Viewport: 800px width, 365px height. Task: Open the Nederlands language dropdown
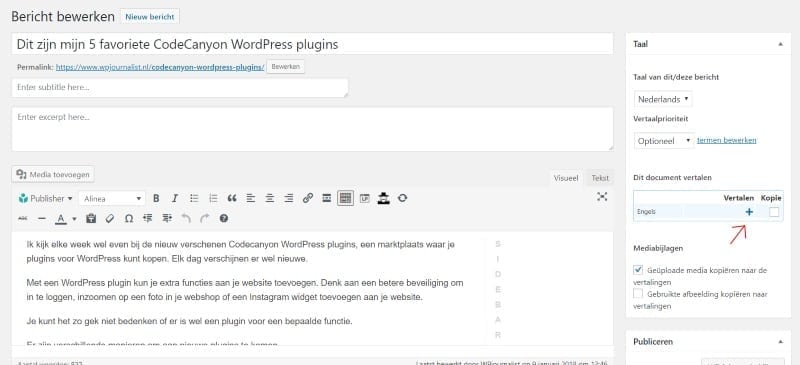point(663,99)
